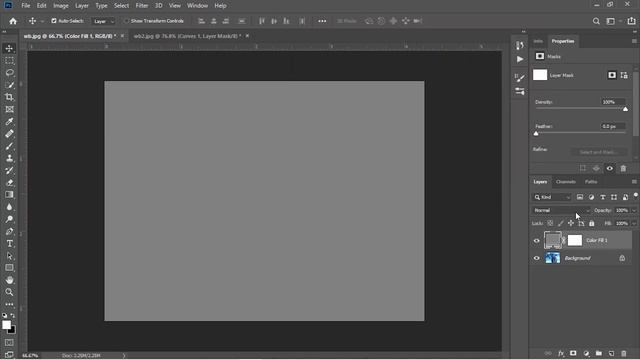The height and width of the screenshot is (360, 640).
Task: Select the Rectangular Marquee tool
Action: pos(9,60)
